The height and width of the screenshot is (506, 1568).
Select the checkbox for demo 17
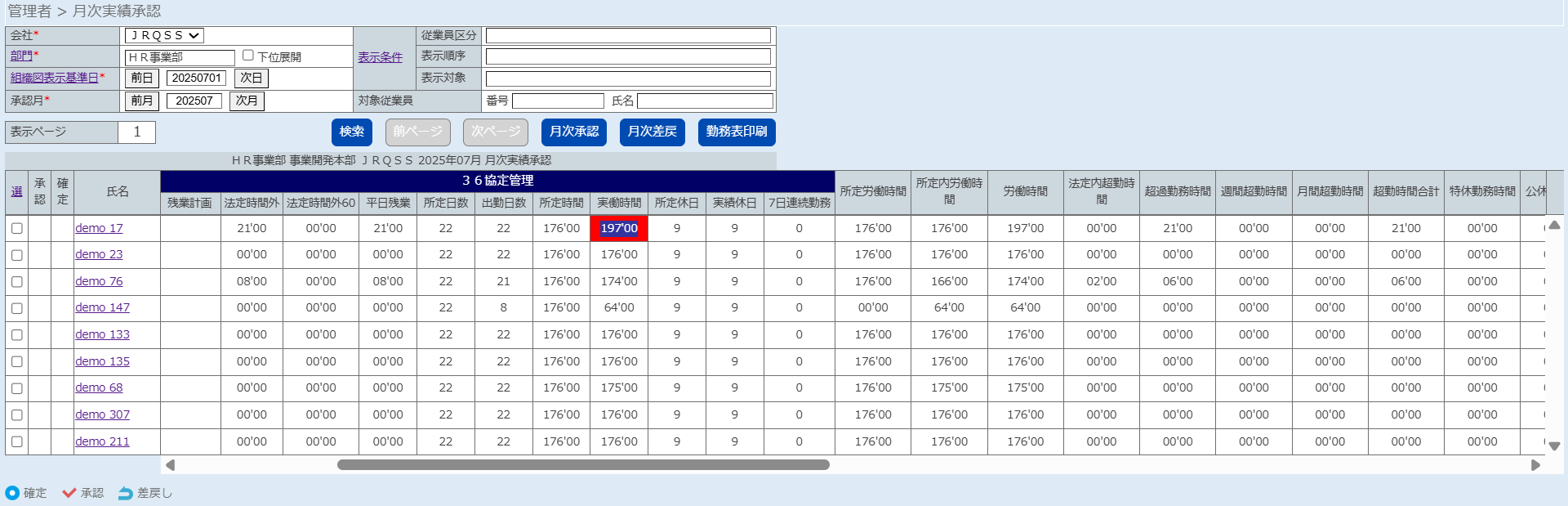17,229
